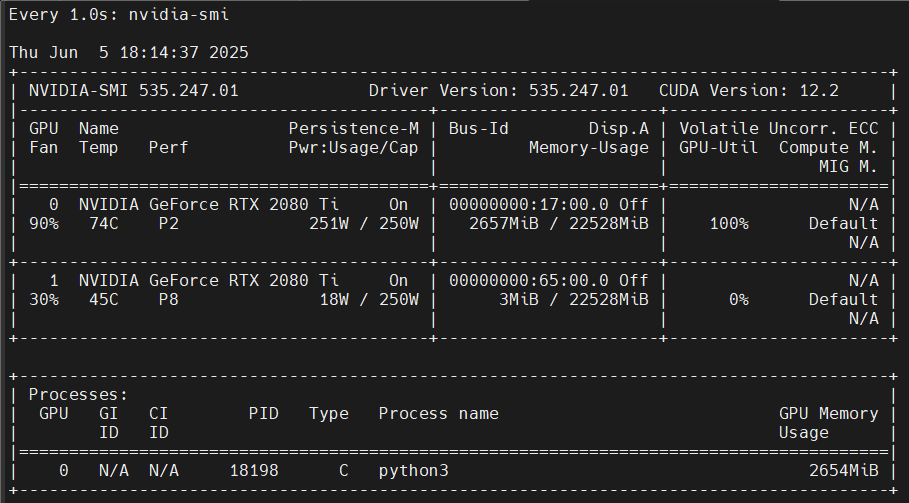This screenshot has height=503, width=909.
Task: Click GPU 1 temperature '45C'
Action: click(x=104, y=300)
